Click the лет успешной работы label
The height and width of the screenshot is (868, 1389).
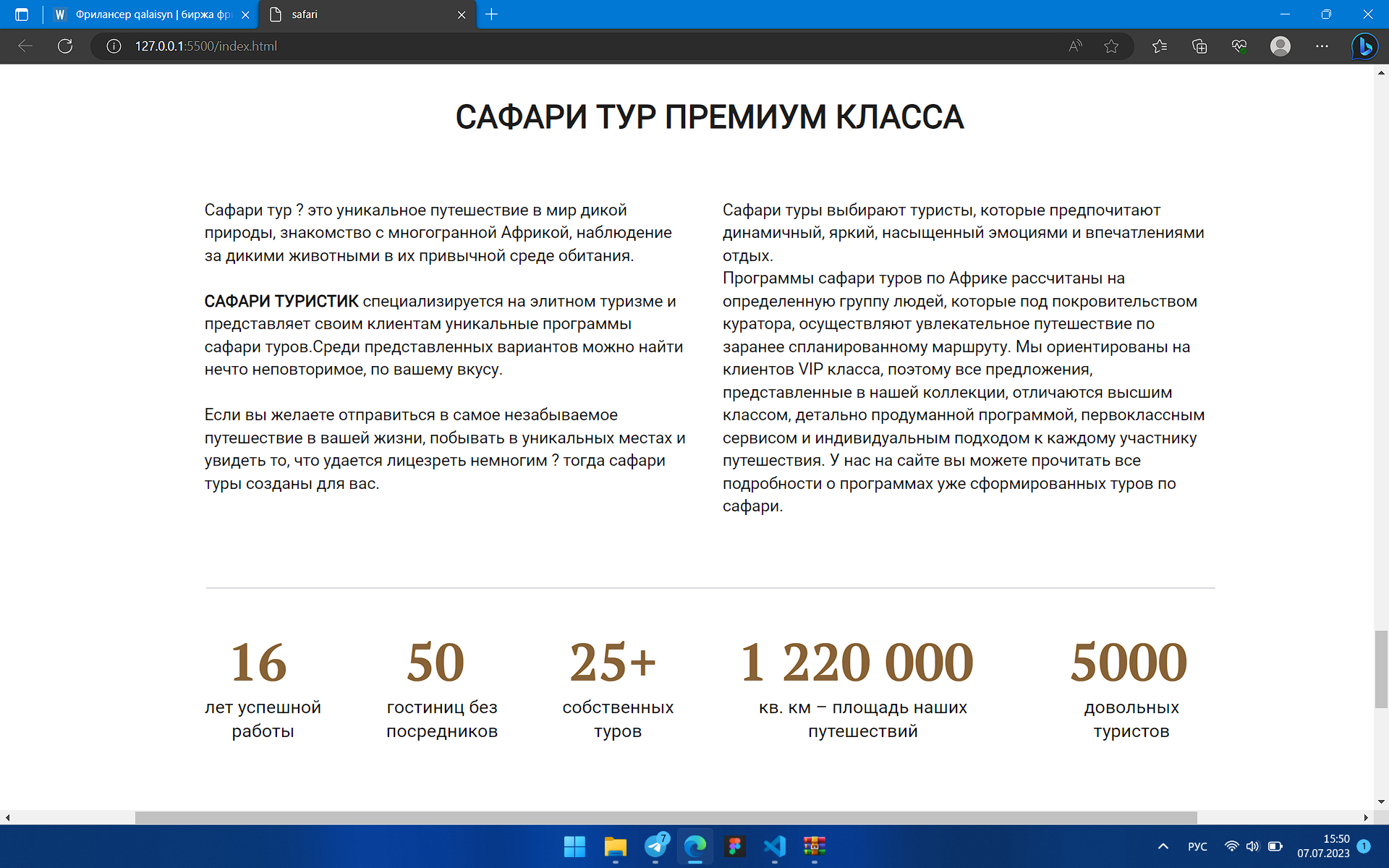click(263, 719)
